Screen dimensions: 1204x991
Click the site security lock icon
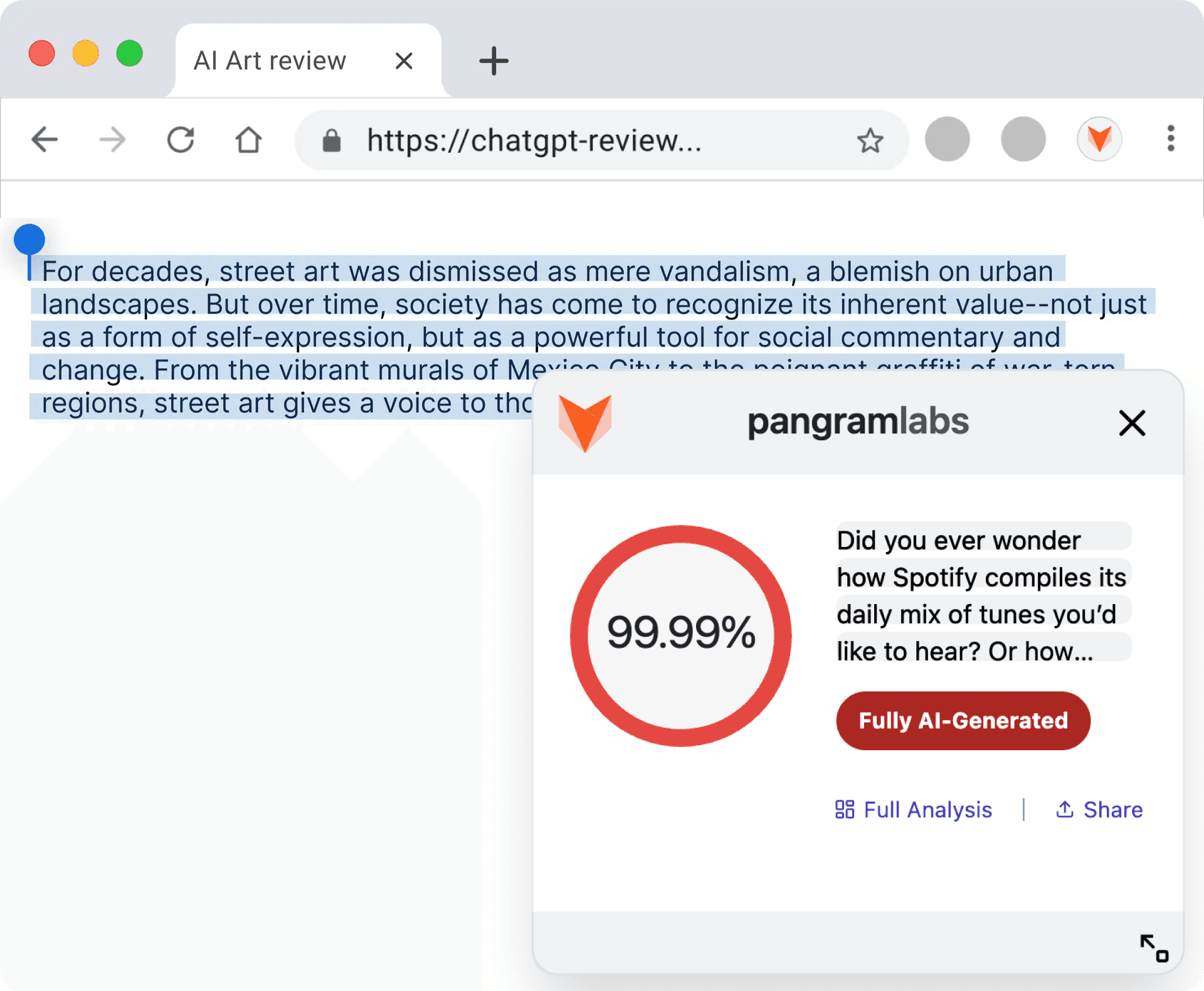coord(331,140)
